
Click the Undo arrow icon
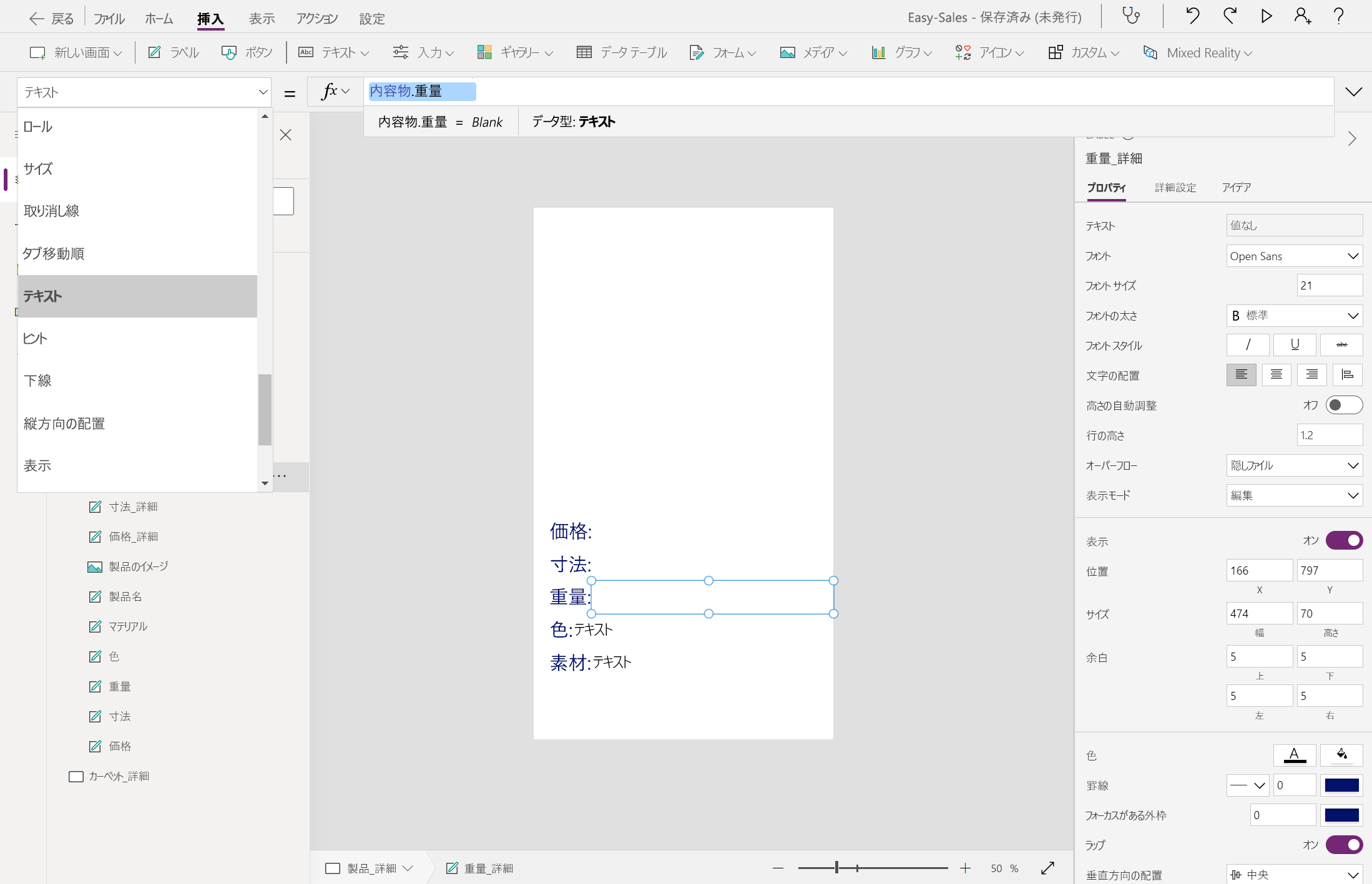pos(1192,16)
